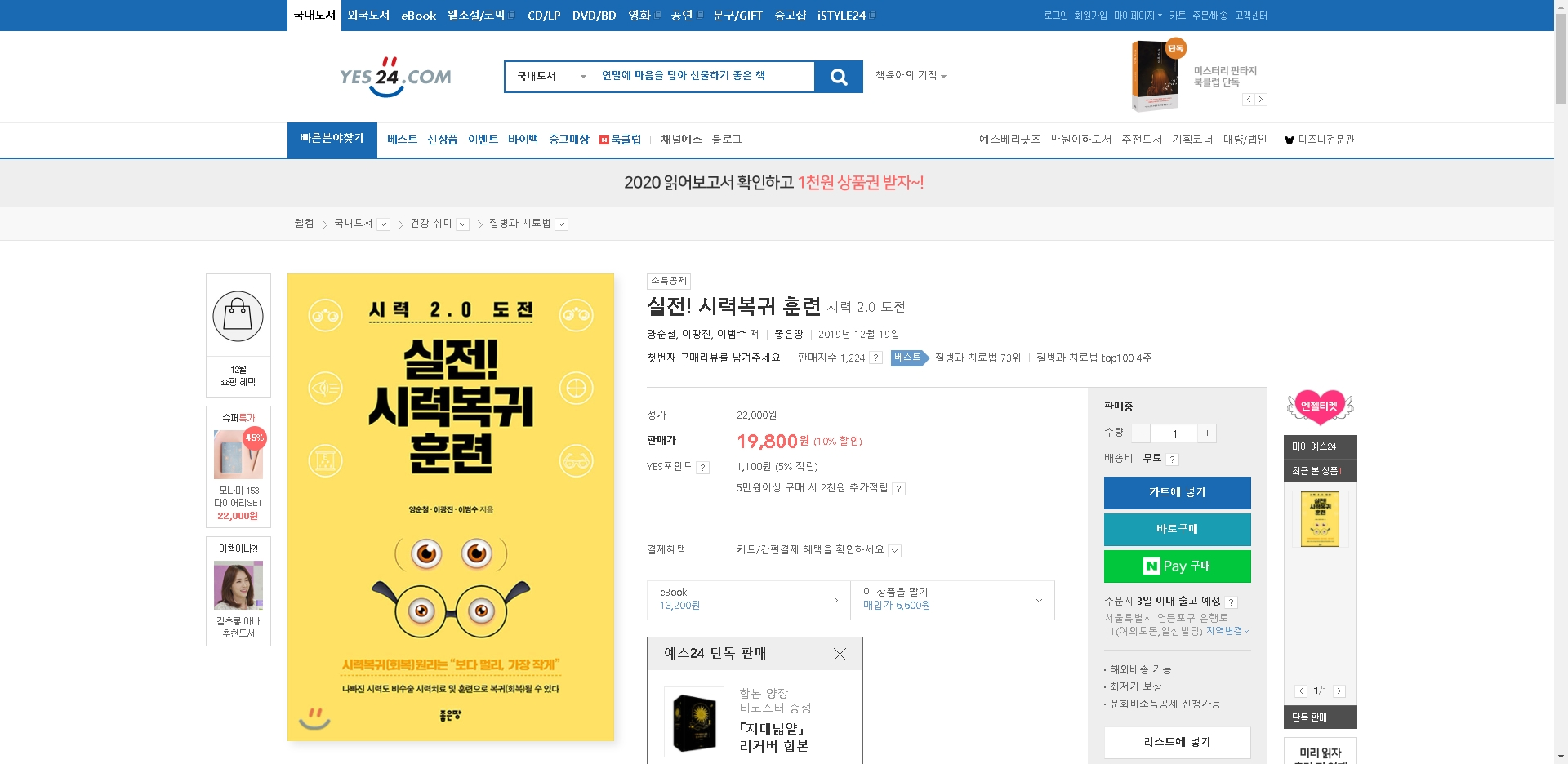Open the 신상품 menu item
This screenshot has width=1568, height=764.
442,140
